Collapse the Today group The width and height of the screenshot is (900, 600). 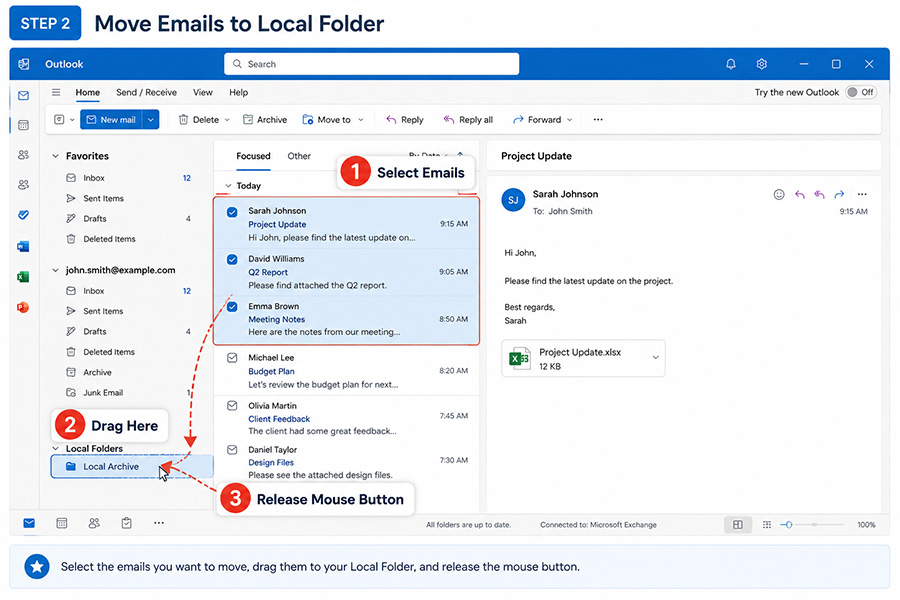pyautogui.click(x=228, y=185)
